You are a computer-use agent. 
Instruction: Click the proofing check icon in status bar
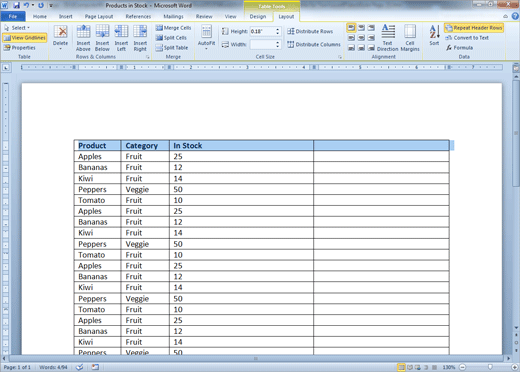[79, 367]
